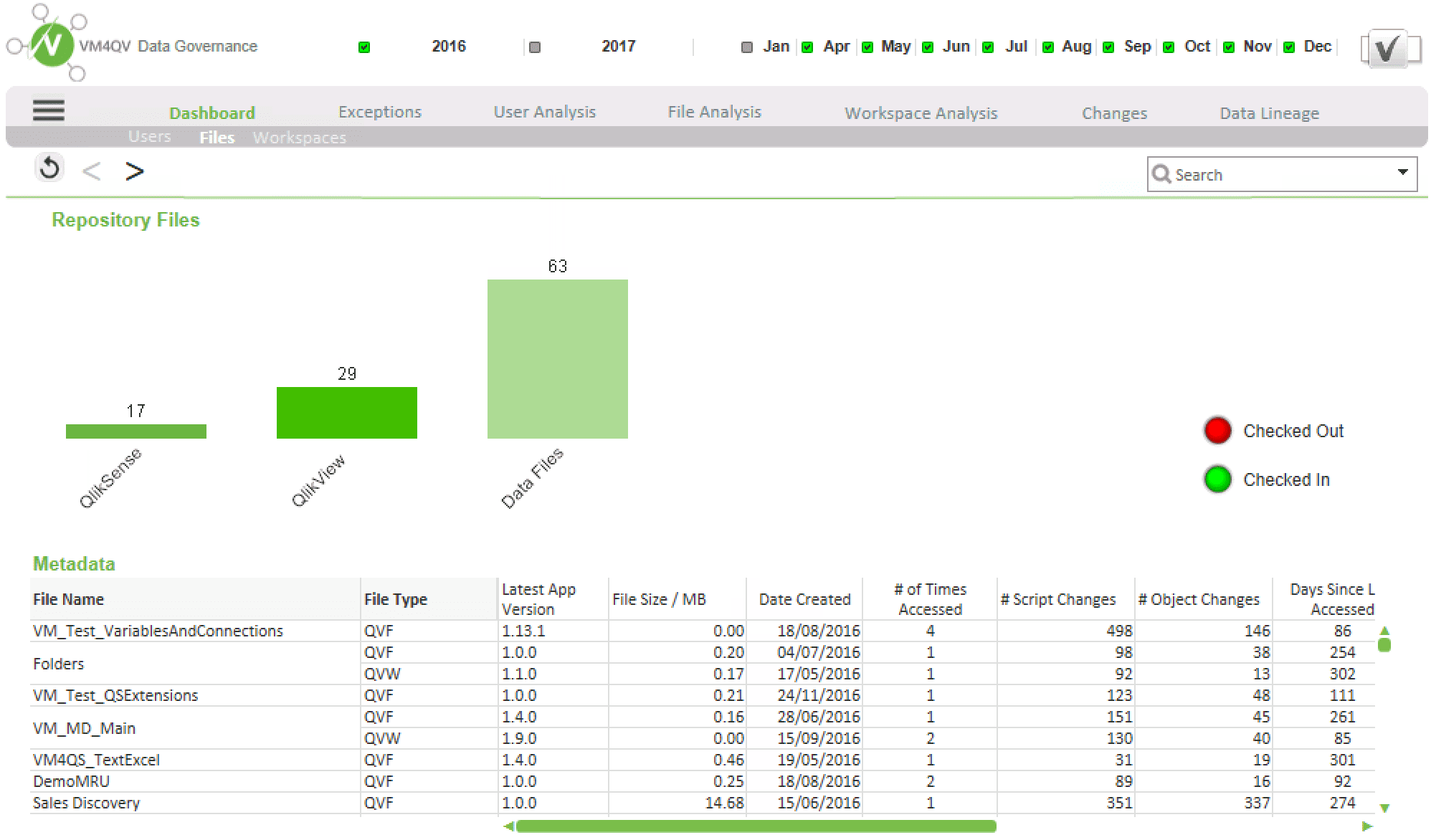Select the Workspaces sub-tab
The image size is (1431, 840).
coord(300,138)
